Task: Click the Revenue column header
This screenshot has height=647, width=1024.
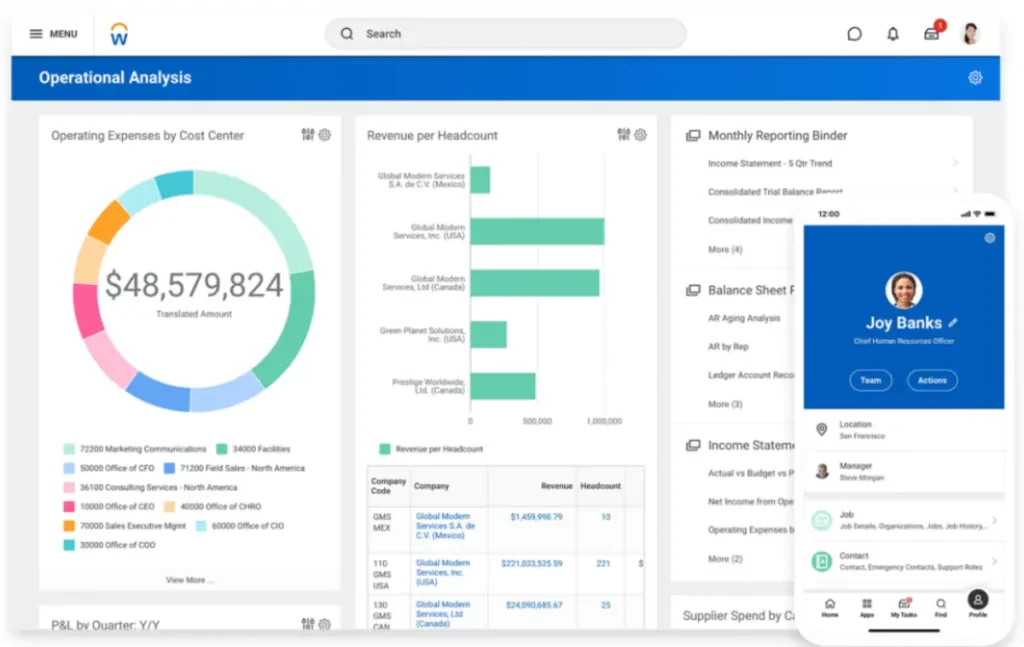Action: [556, 486]
